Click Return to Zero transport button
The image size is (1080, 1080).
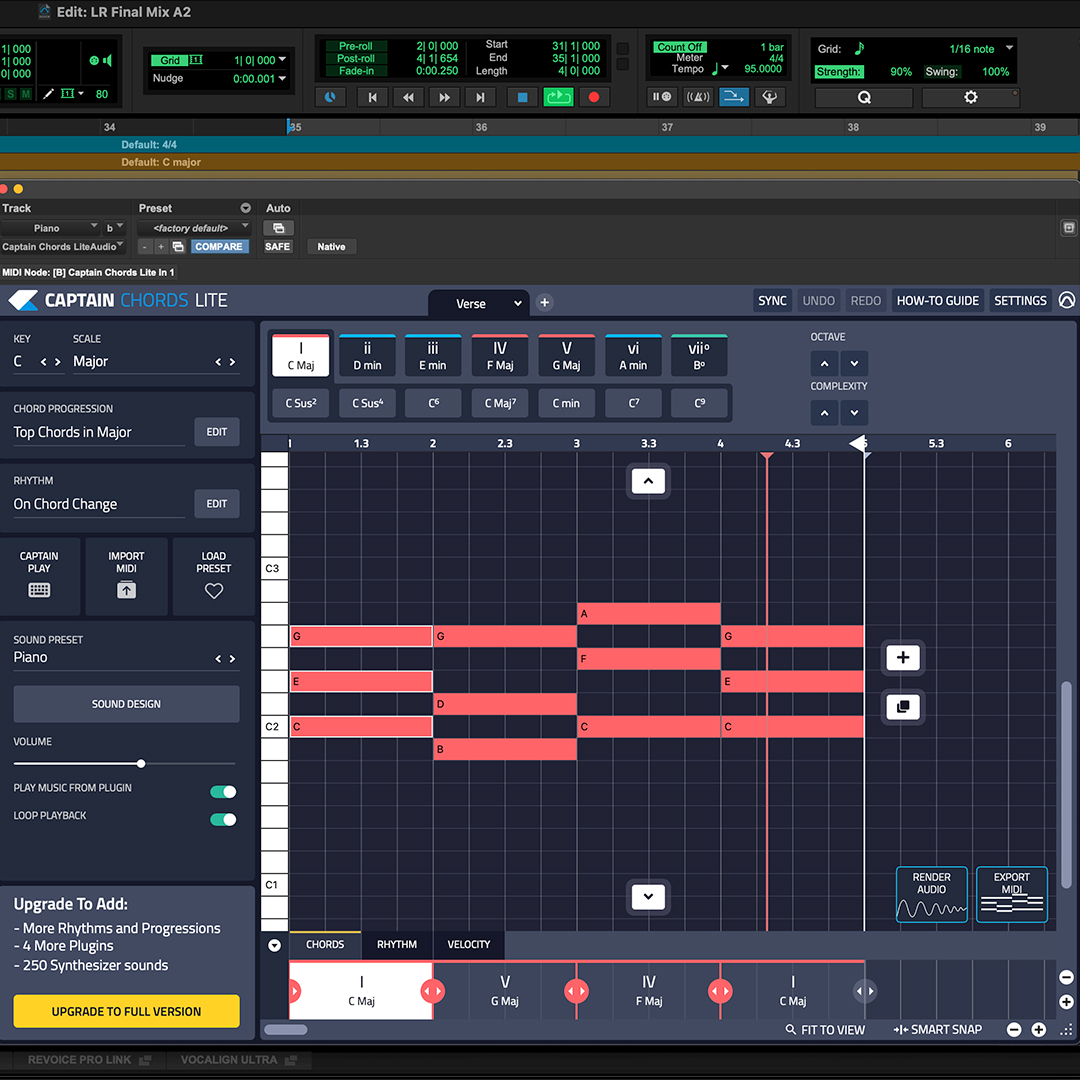[373, 97]
